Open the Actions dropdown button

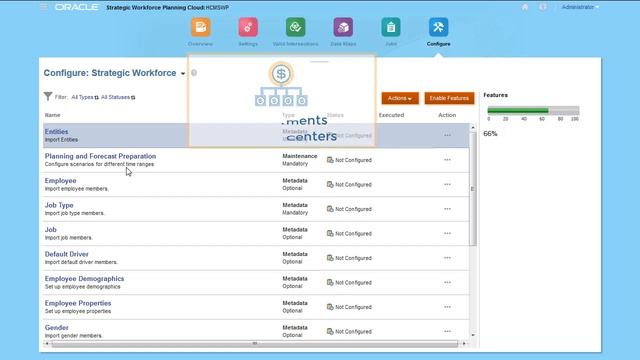pyautogui.click(x=400, y=98)
